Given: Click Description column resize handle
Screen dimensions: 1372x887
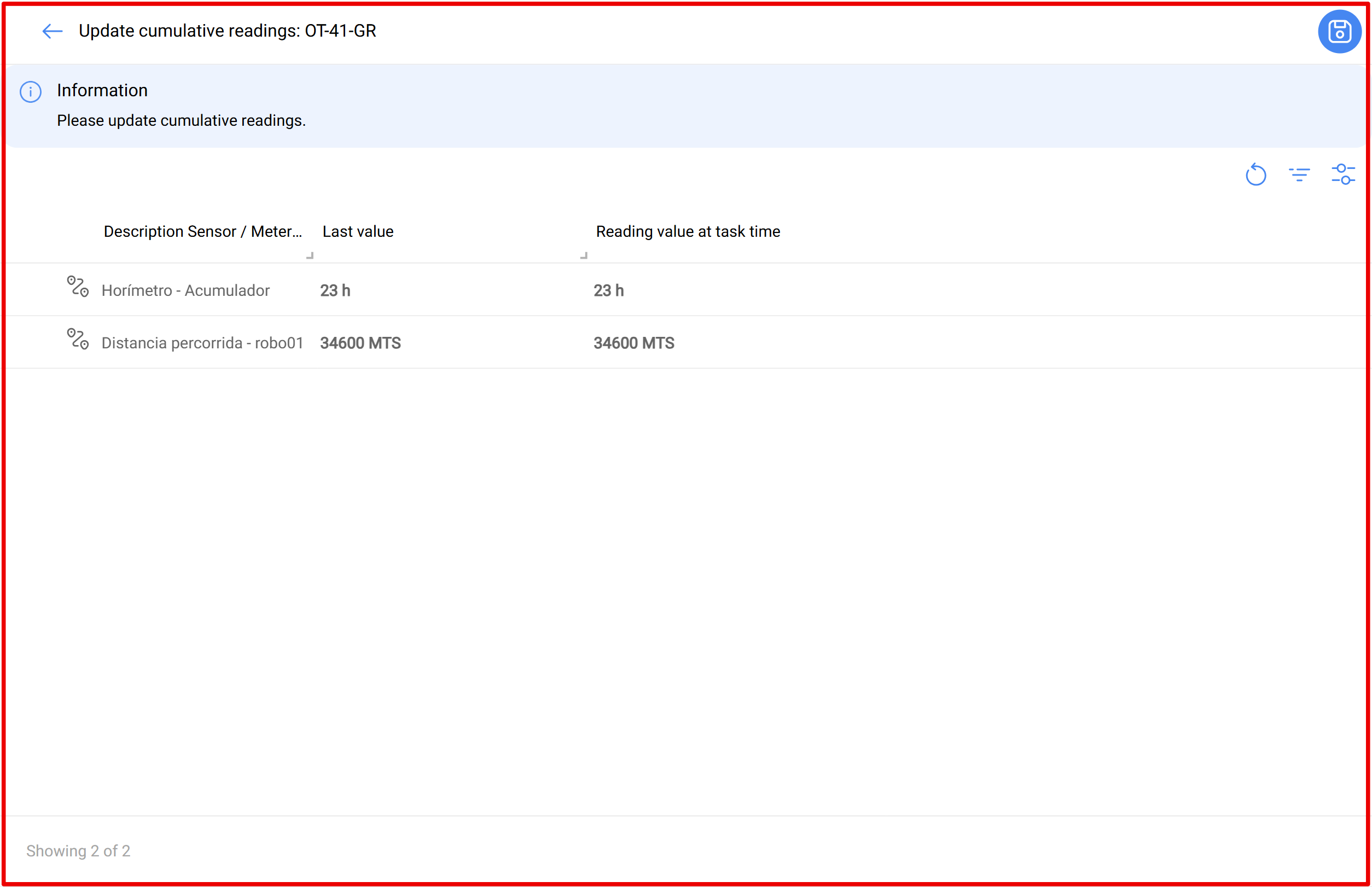Looking at the screenshot, I should (x=310, y=255).
